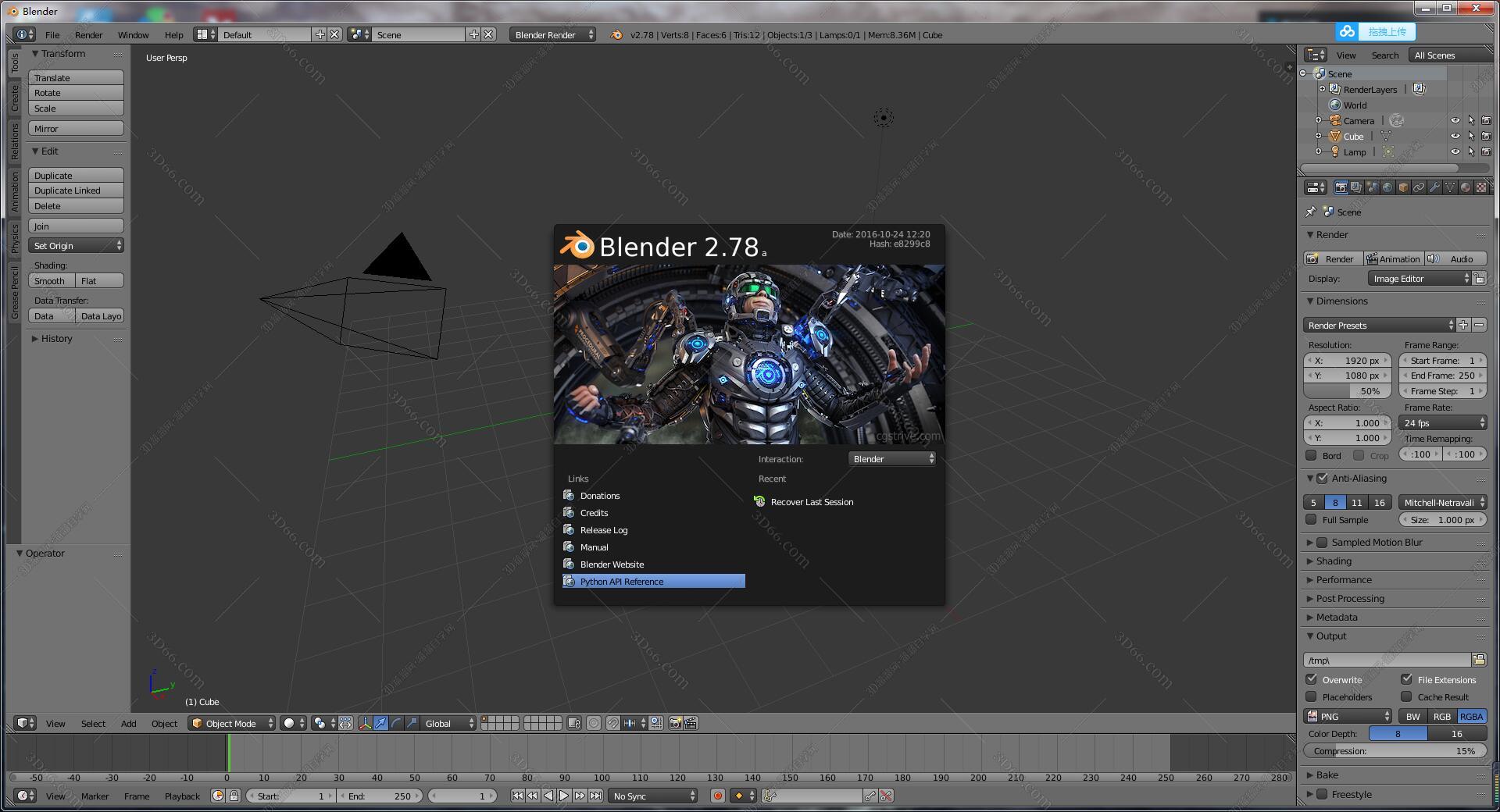Remove screen layout with X icon beside Default
This screenshot has width=1500, height=812.
(334, 34)
